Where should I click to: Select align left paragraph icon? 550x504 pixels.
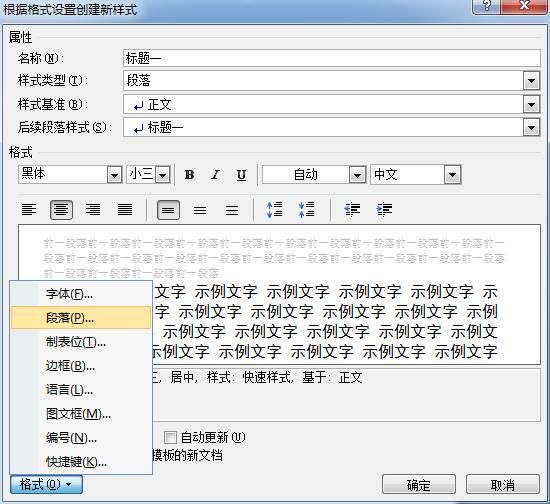[x=29, y=210]
